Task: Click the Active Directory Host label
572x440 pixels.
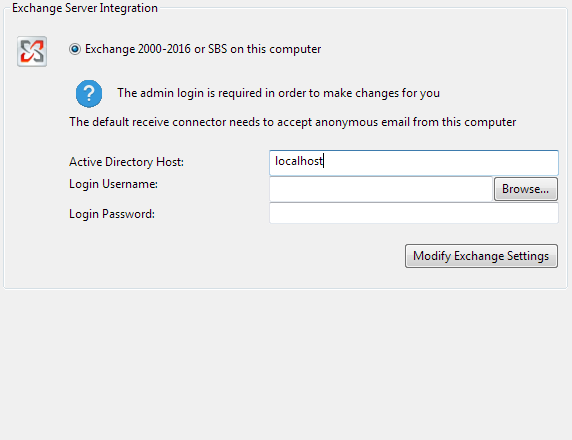Action: (126, 162)
